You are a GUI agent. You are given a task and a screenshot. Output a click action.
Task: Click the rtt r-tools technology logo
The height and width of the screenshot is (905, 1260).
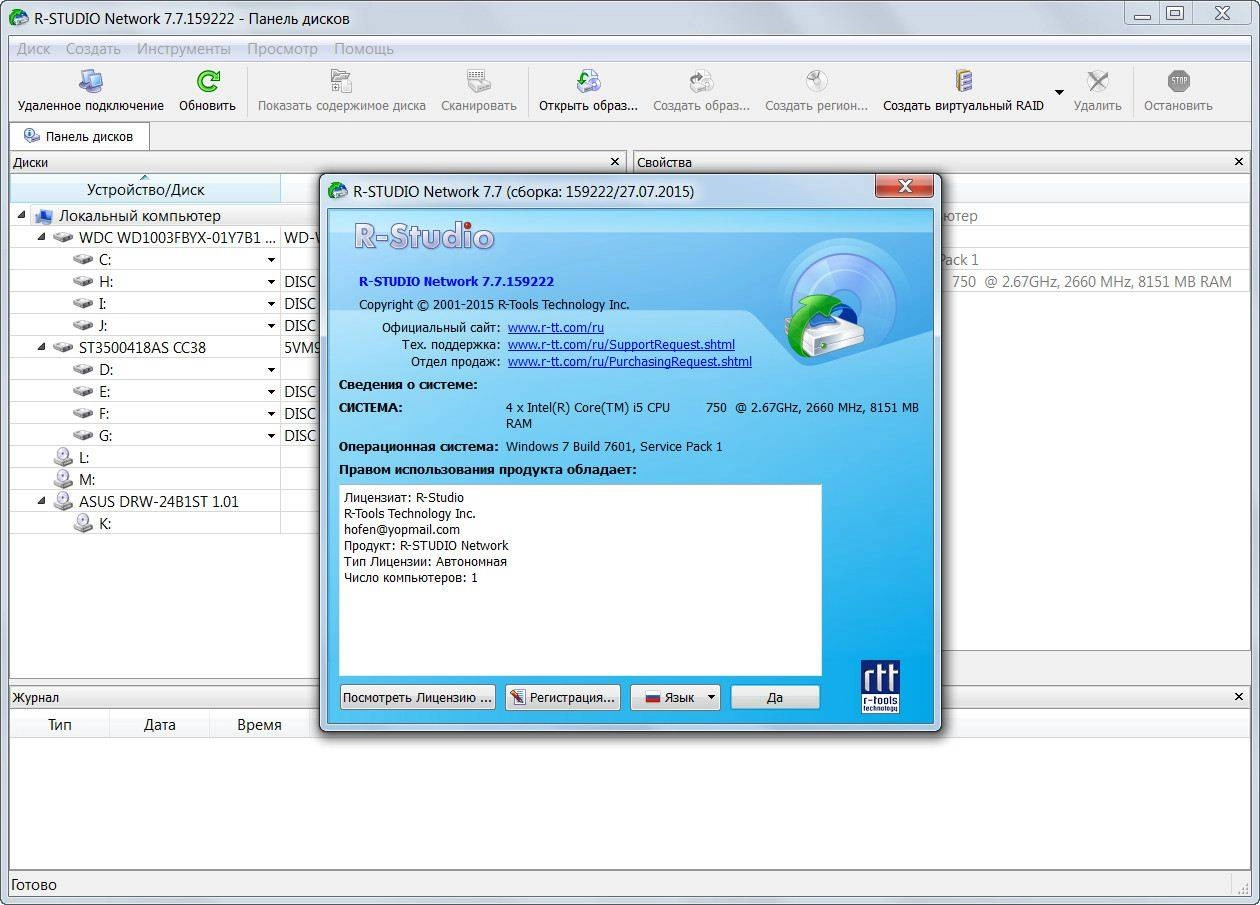pyautogui.click(x=880, y=686)
